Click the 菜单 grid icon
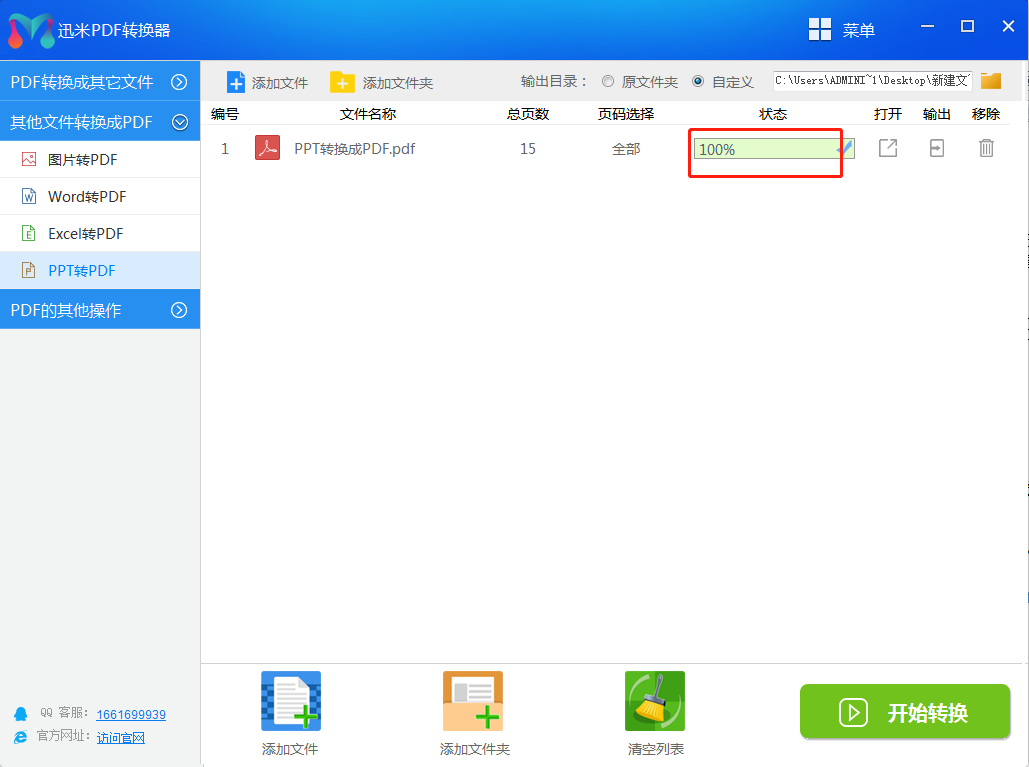 click(820, 30)
